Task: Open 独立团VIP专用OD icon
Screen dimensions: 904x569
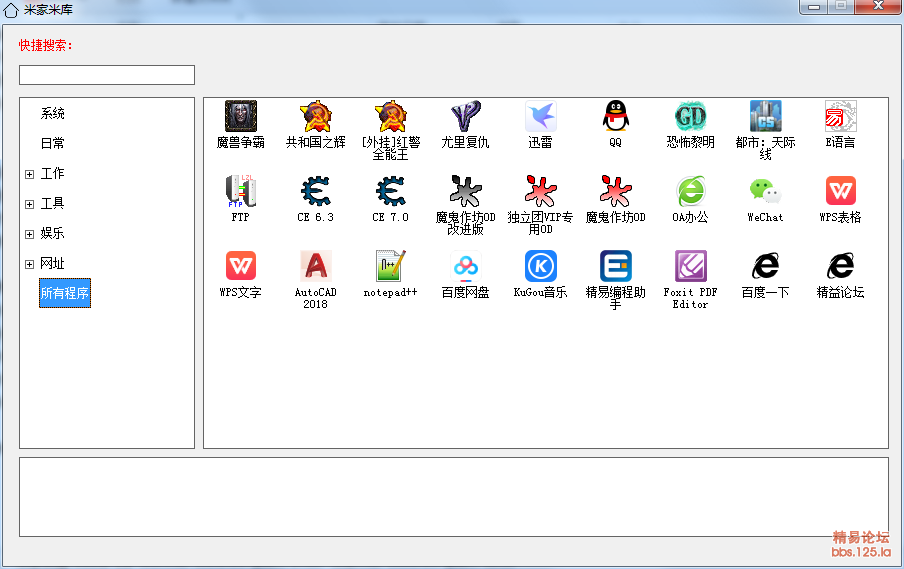Action: point(540,191)
